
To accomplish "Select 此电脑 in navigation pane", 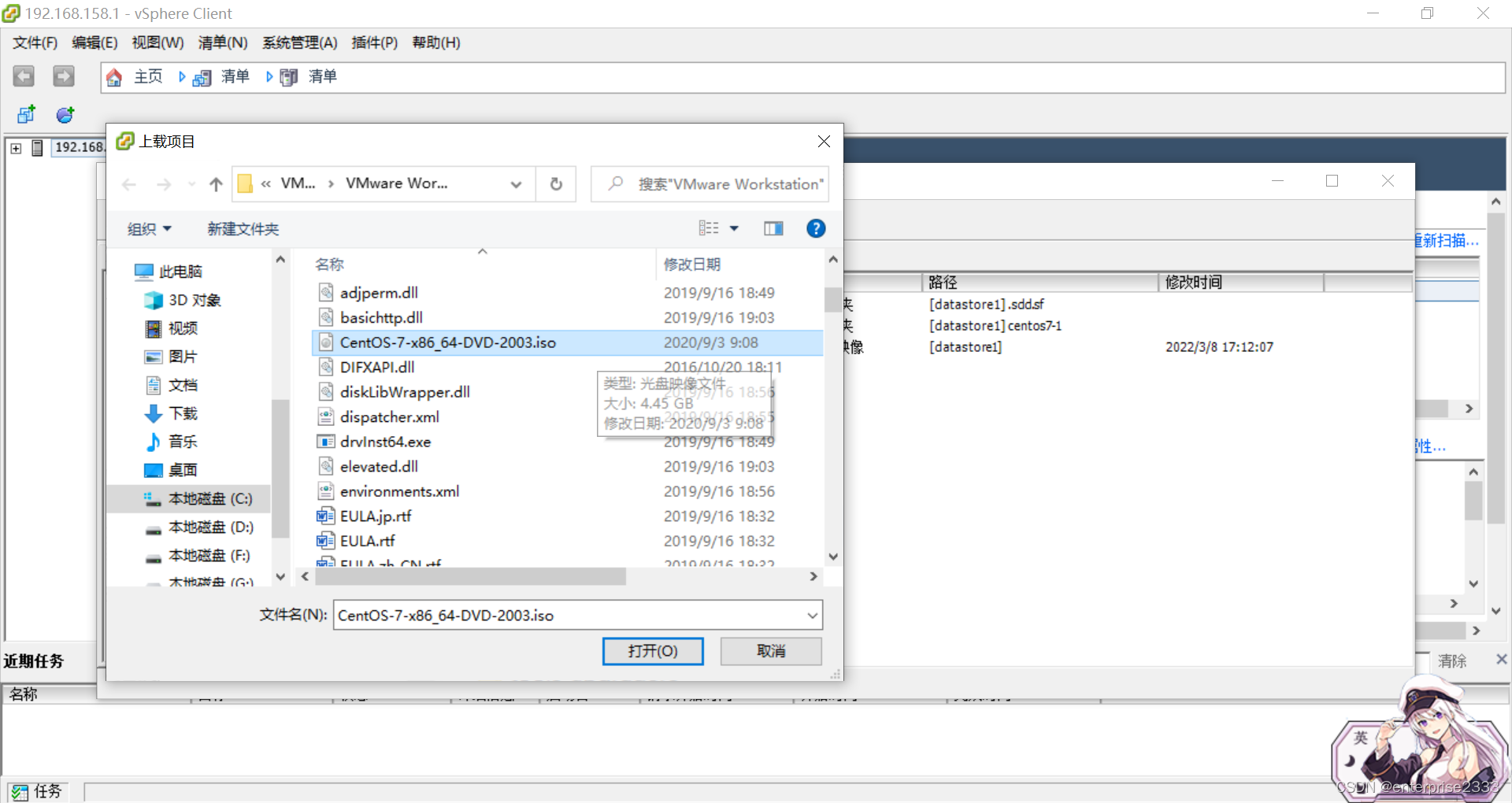I will pos(168,272).
